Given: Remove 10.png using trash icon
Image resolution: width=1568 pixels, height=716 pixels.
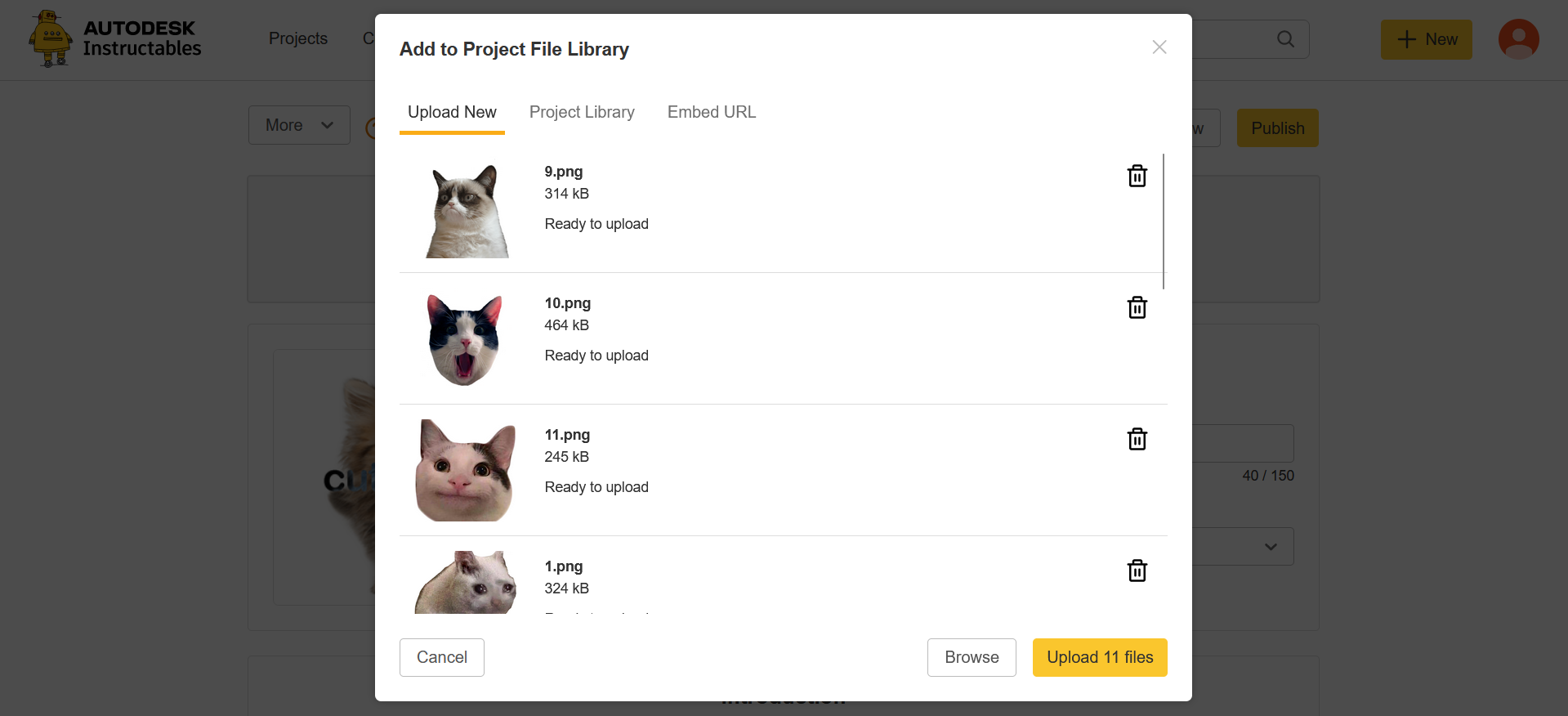Looking at the screenshot, I should (x=1137, y=307).
